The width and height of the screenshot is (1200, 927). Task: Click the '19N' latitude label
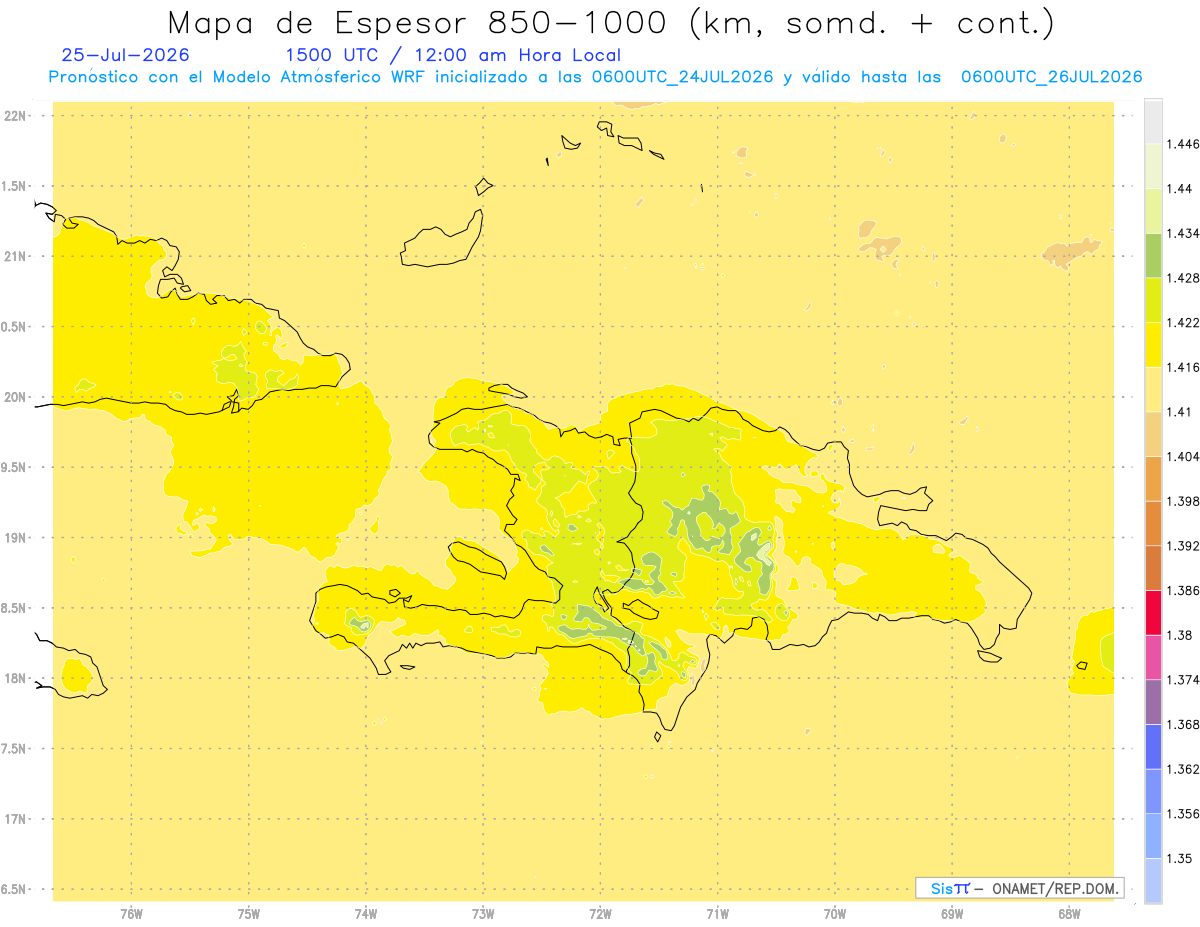tap(16, 538)
